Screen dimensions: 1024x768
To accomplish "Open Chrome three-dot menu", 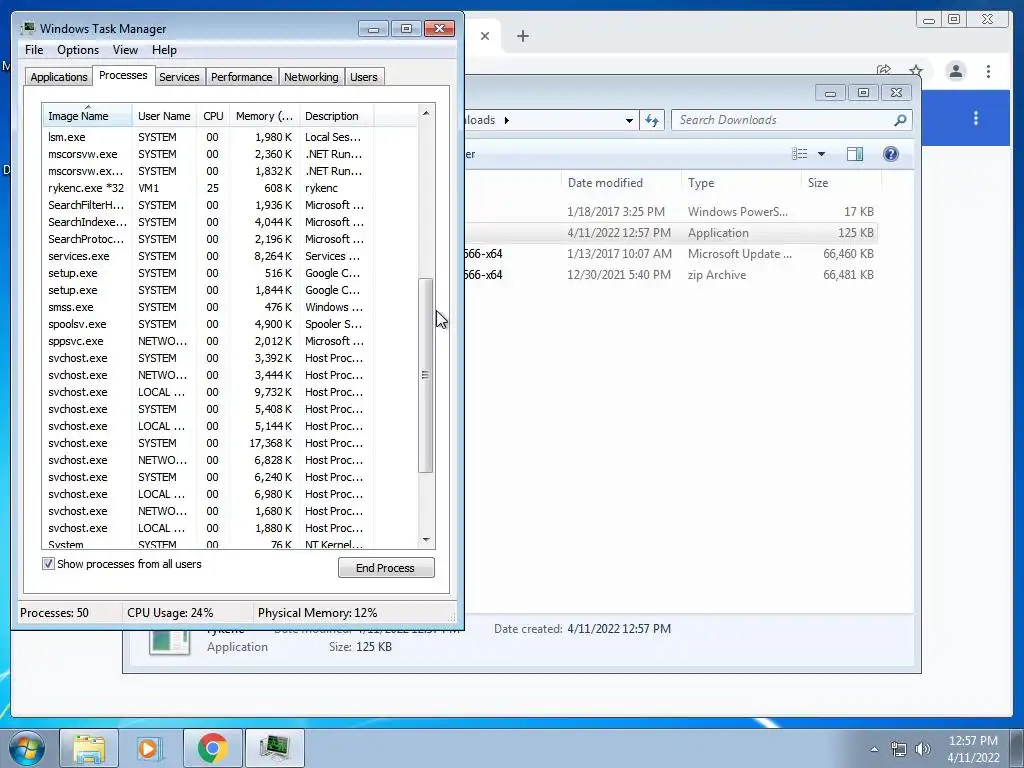I will point(988,71).
